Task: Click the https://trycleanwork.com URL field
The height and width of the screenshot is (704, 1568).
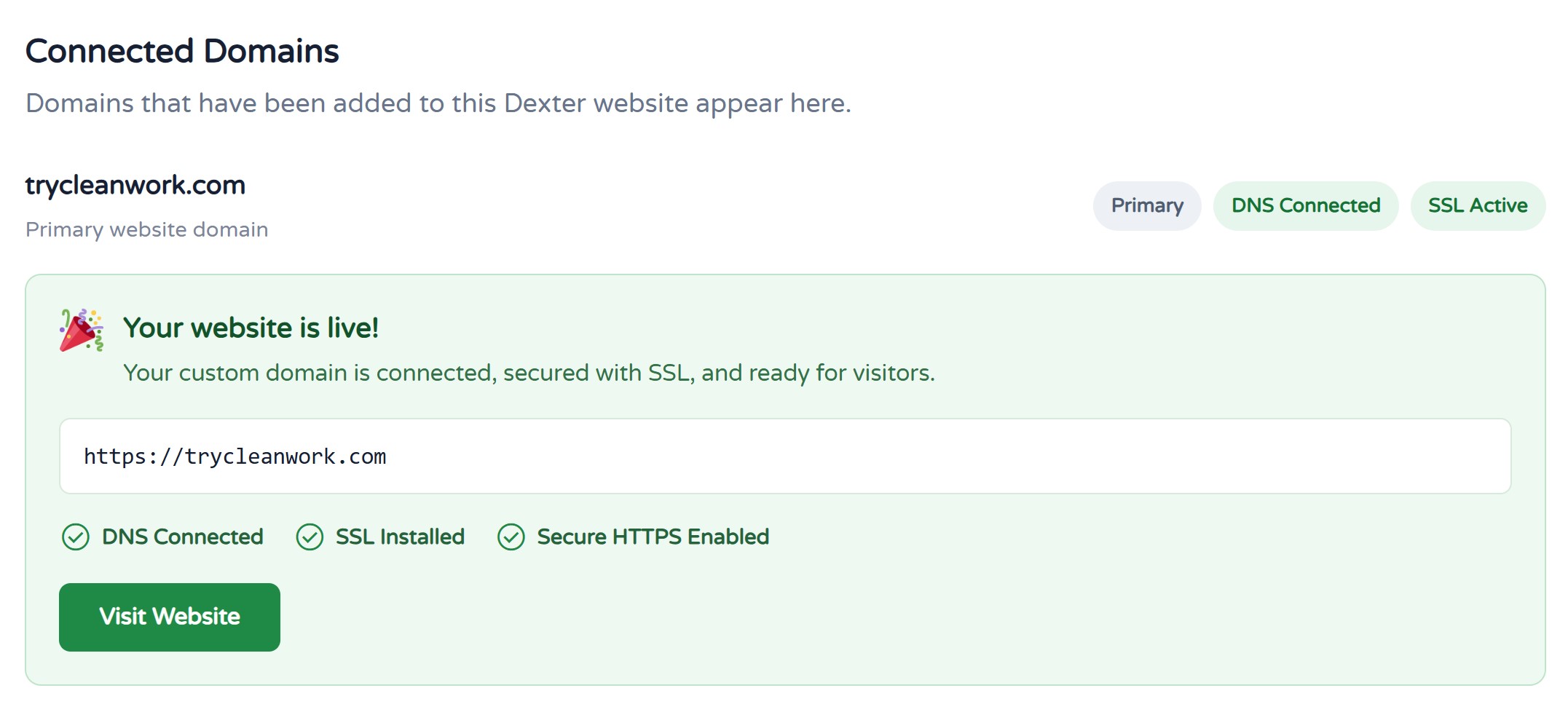Action: click(785, 456)
